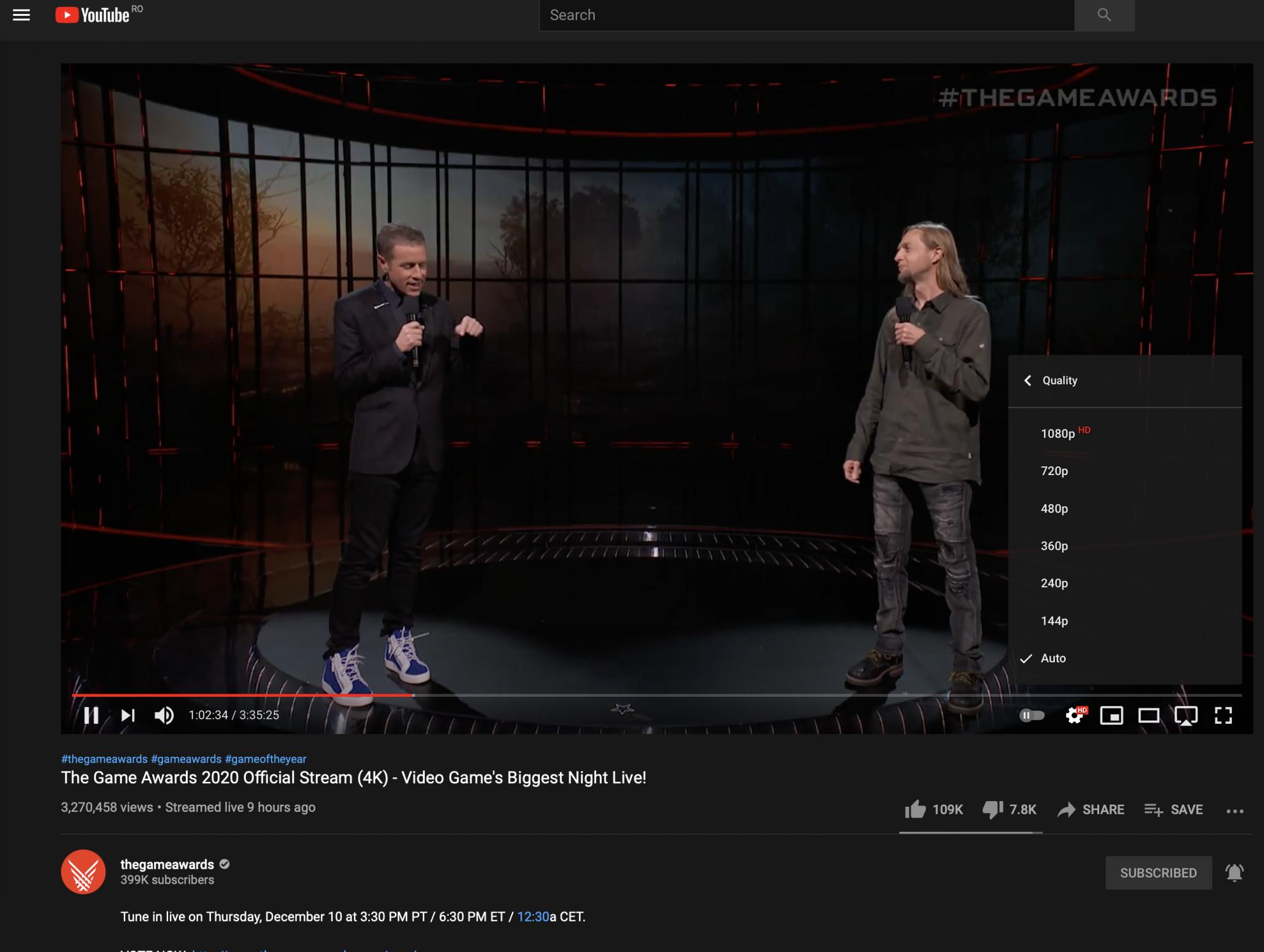Mute the video volume
The height and width of the screenshot is (952, 1264).
[x=164, y=715]
